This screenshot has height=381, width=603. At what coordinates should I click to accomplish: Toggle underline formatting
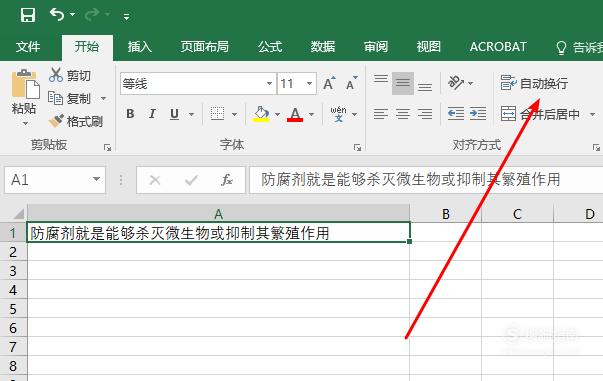tap(175, 114)
